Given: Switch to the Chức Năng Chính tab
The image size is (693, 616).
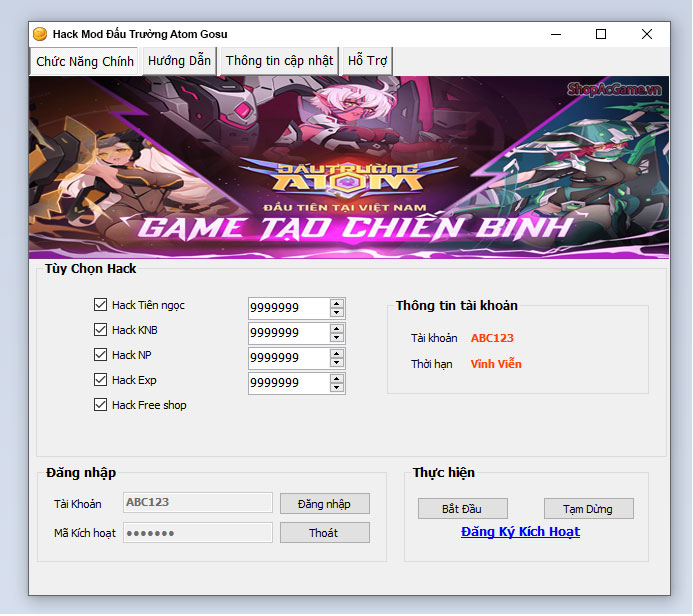Looking at the screenshot, I should point(85,61).
